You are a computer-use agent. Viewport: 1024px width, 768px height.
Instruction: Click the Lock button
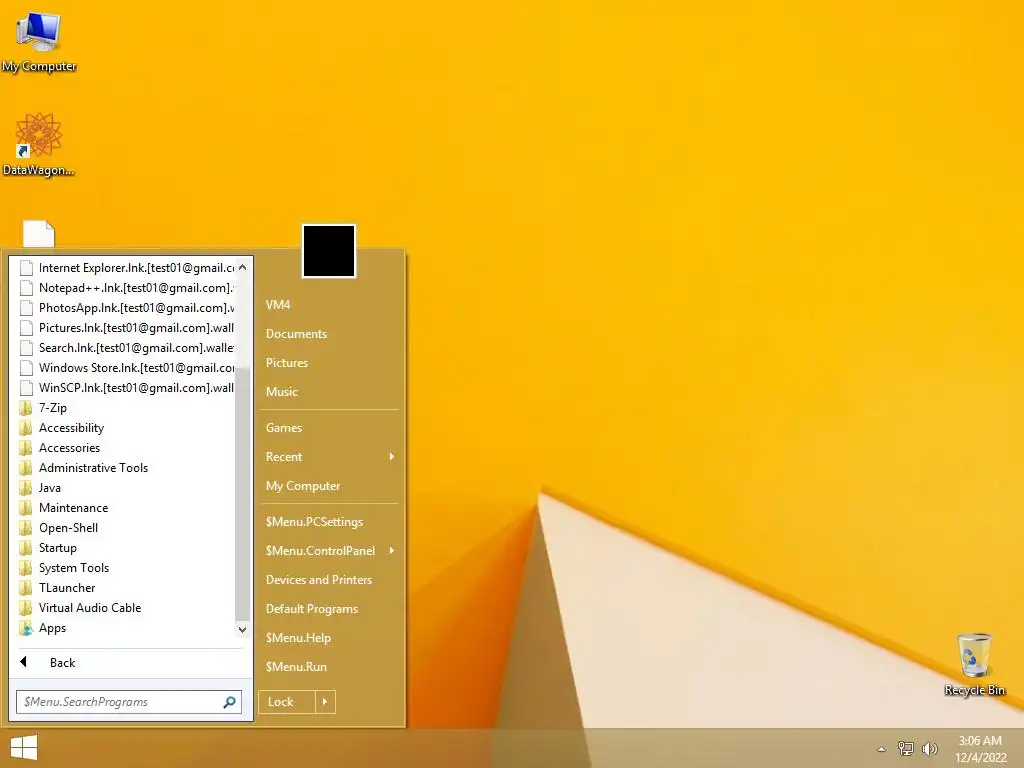(287, 702)
